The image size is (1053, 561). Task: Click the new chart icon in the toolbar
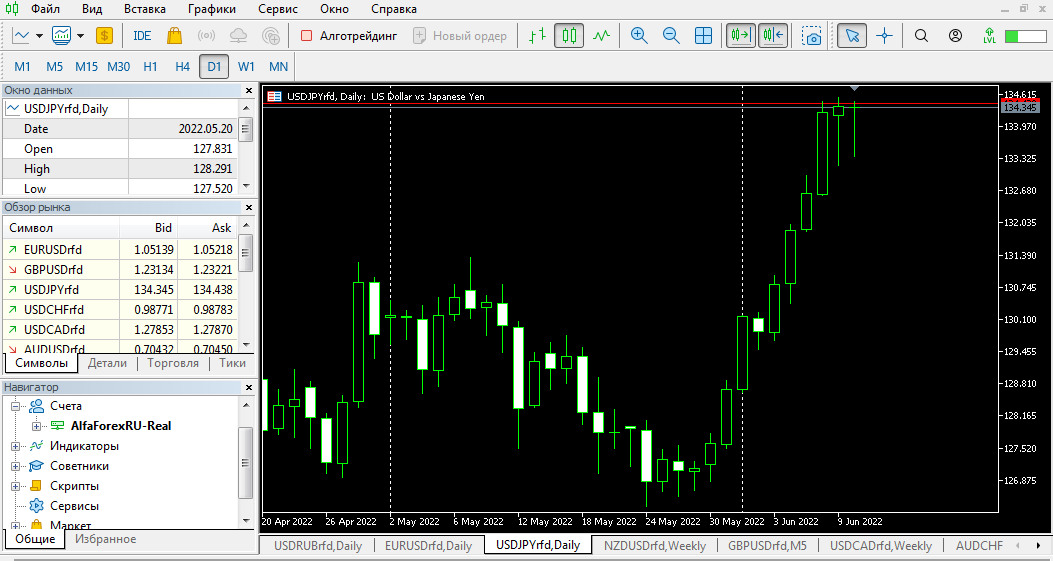click(x=21, y=36)
